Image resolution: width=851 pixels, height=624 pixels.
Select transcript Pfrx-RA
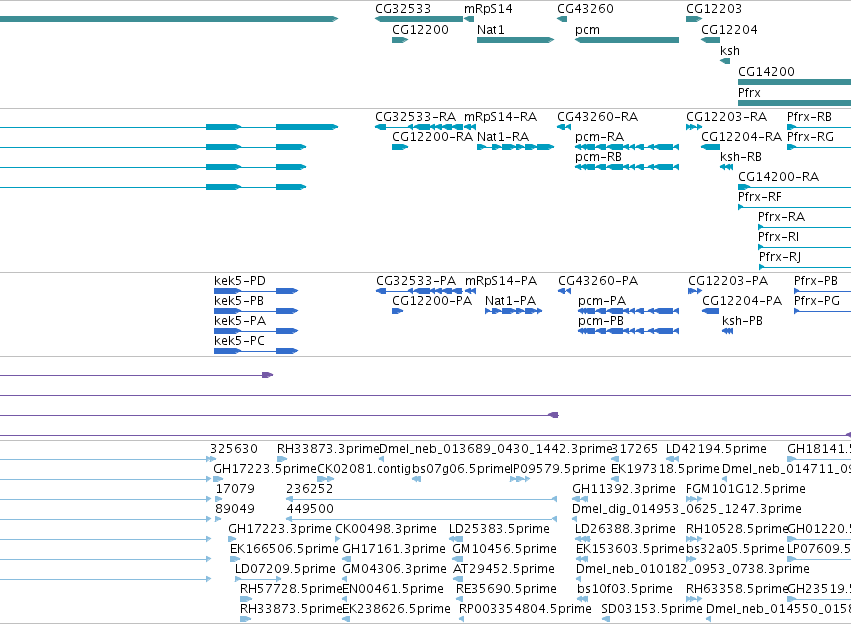pyautogui.click(x=781, y=217)
